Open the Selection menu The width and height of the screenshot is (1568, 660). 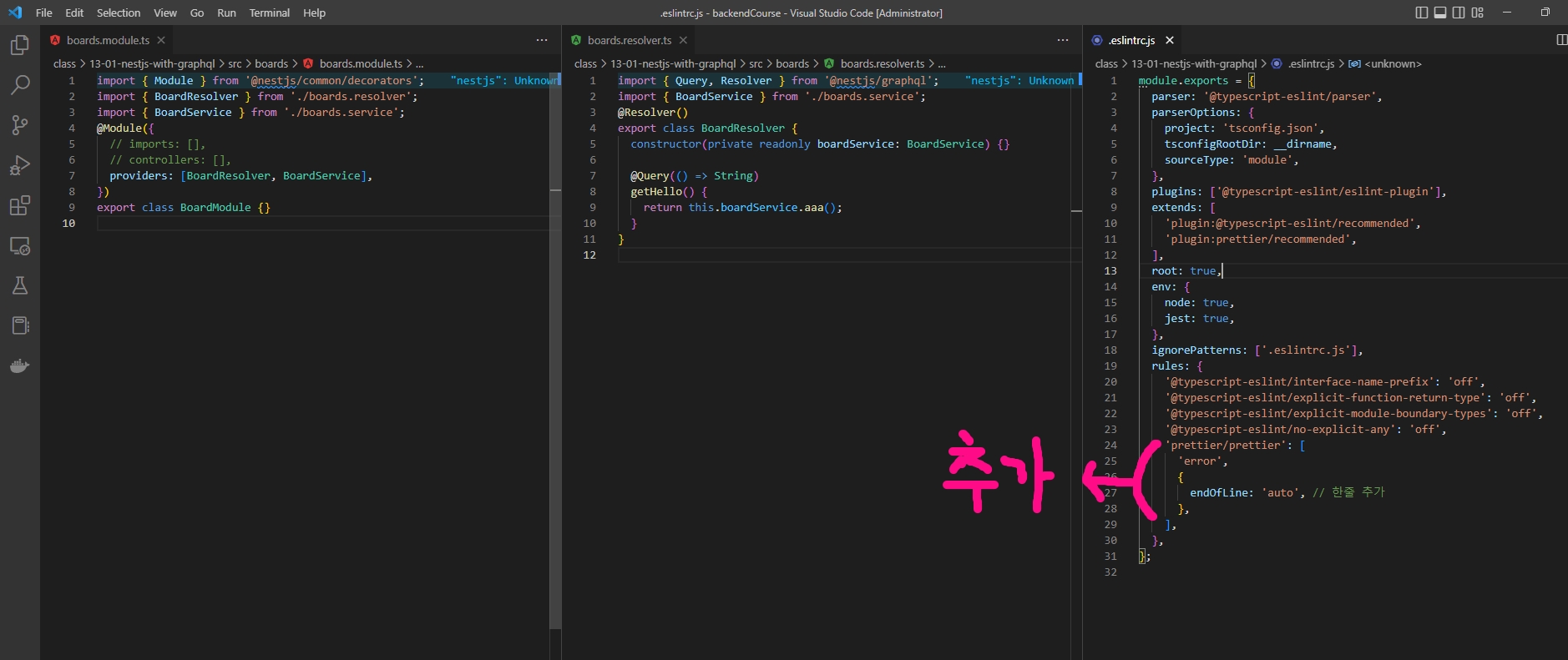tap(119, 13)
